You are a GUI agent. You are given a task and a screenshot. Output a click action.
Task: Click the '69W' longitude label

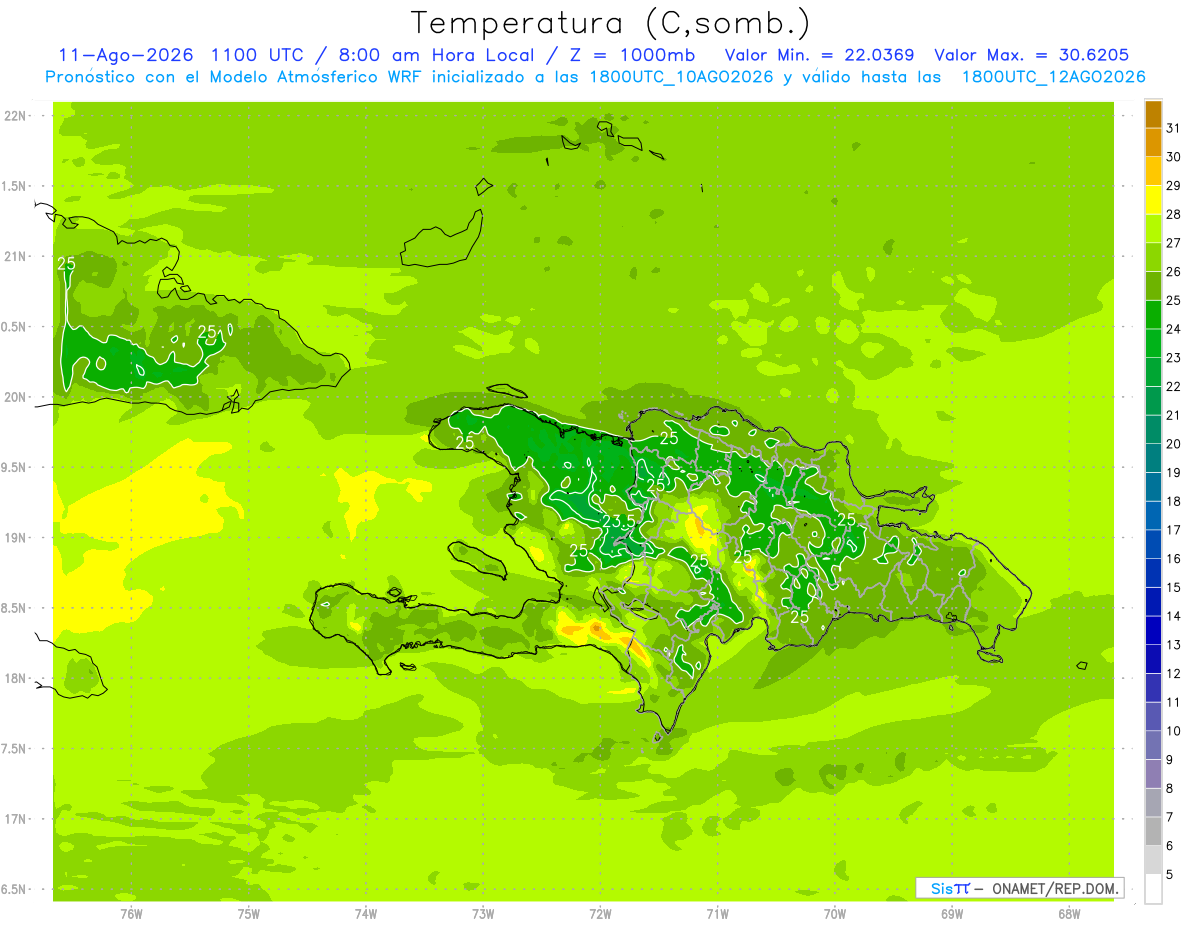pyautogui.click(x=952, y=914)
